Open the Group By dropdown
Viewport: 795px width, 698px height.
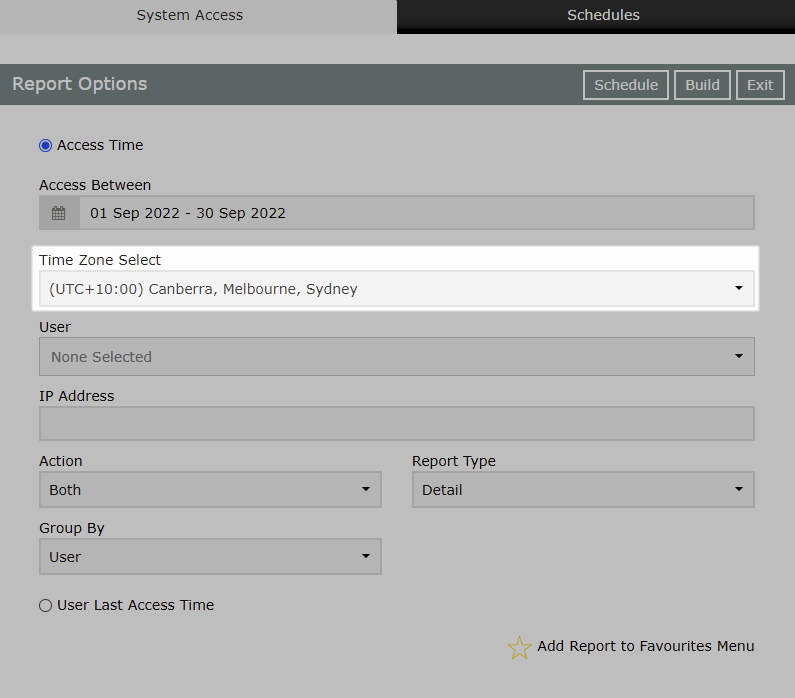click(210, 557)
